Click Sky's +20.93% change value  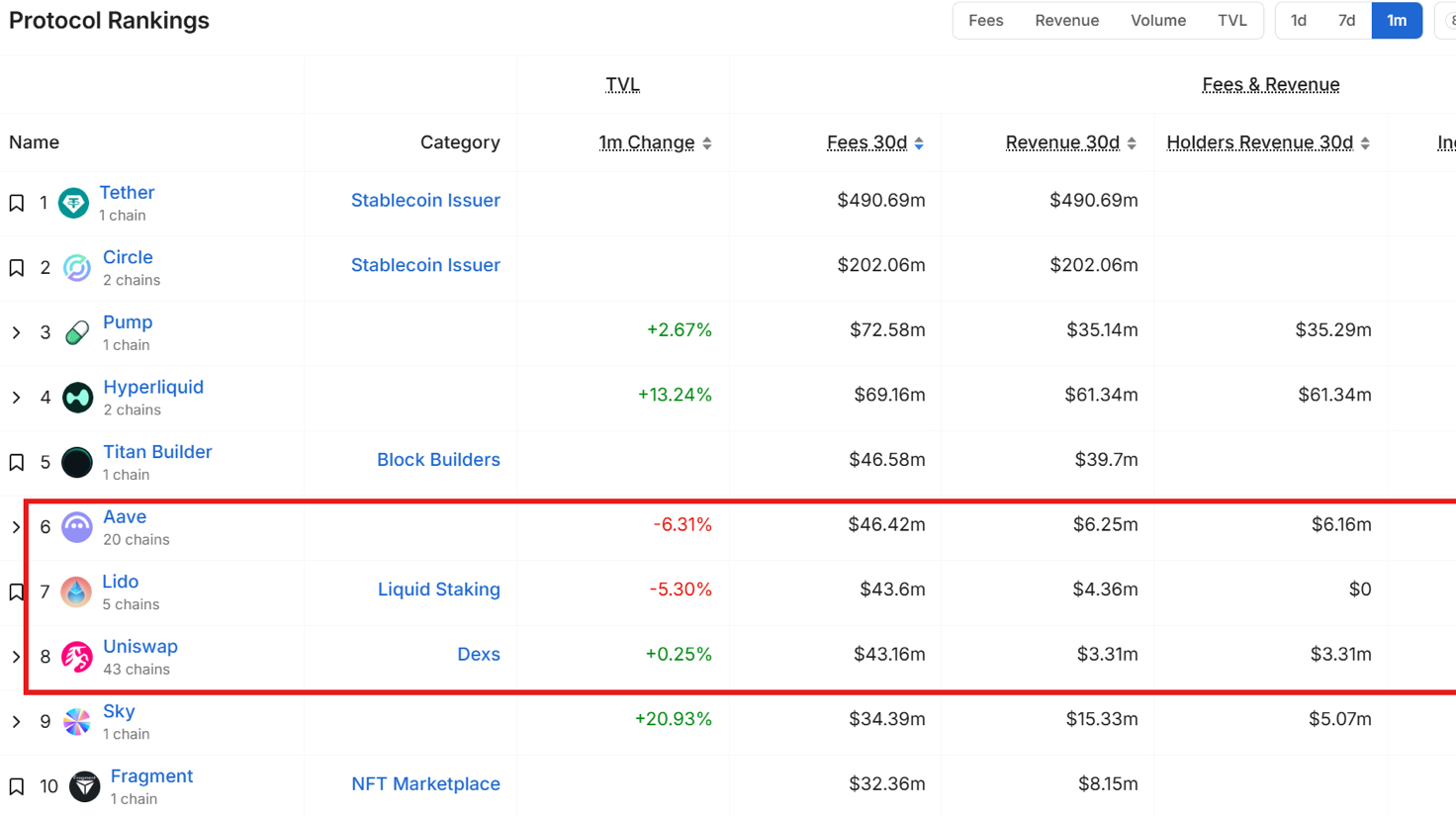click(674, 719)
